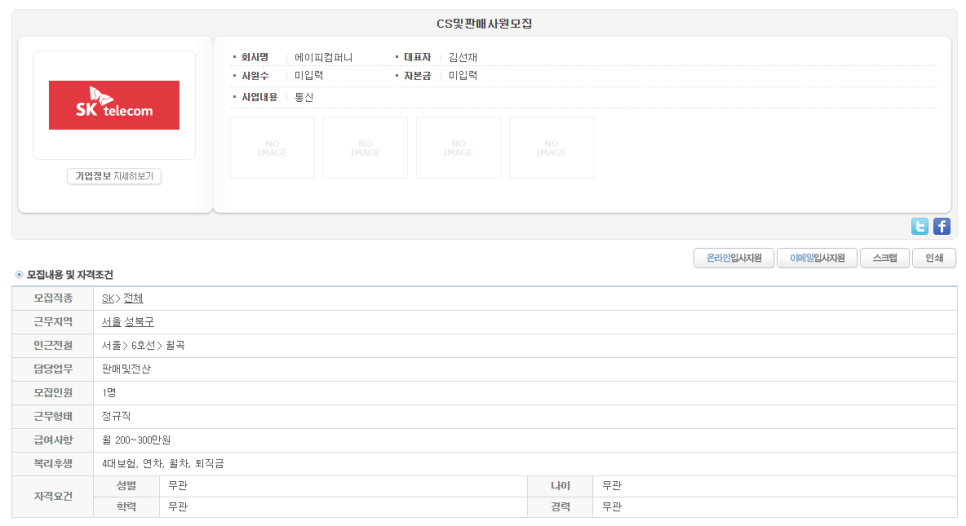Screen dimensions: 966x526
Task: Click 무관 value next to 경력
Action: point(612,506)
